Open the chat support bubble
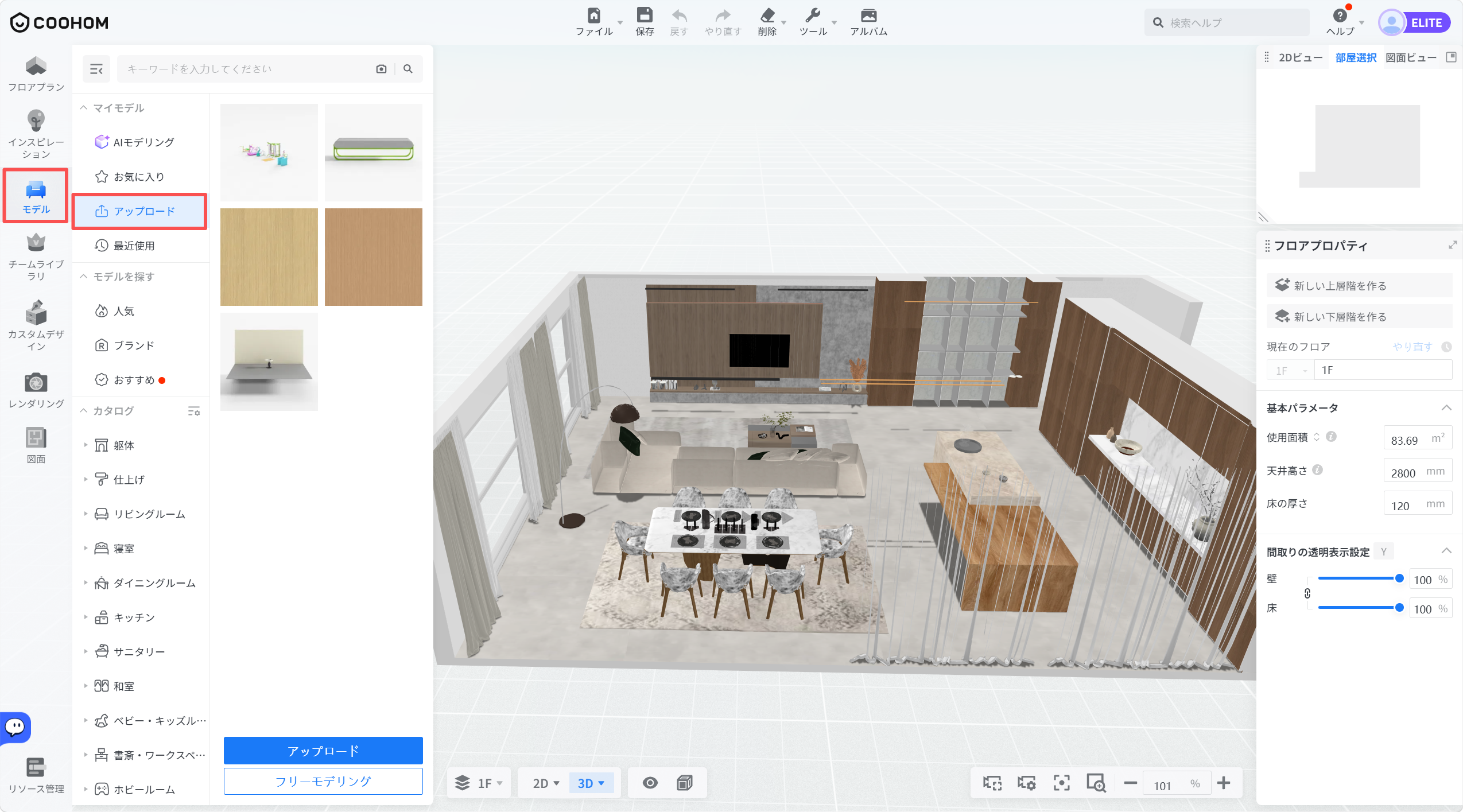The width and height of the screenshot is (1463, 812). tap(15, 728)
